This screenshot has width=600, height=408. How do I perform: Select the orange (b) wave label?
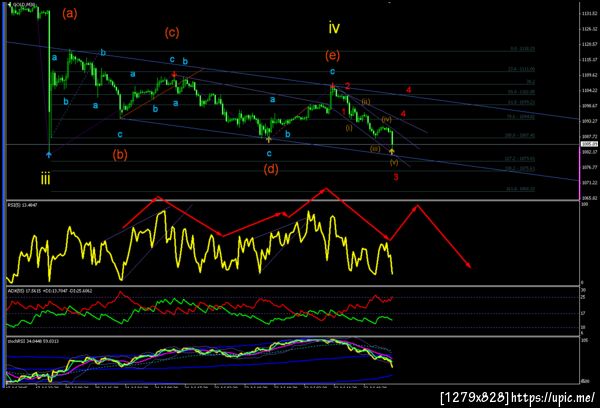[x=120, y=155]
